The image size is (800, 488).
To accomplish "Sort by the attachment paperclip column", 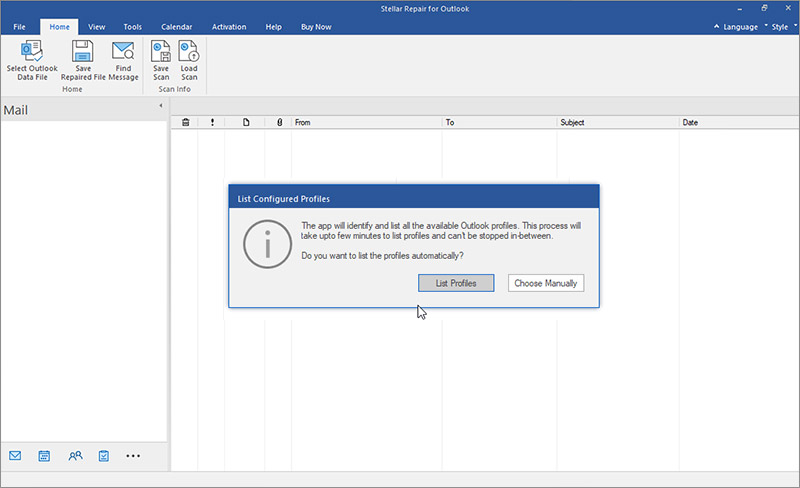I will 280,123.
